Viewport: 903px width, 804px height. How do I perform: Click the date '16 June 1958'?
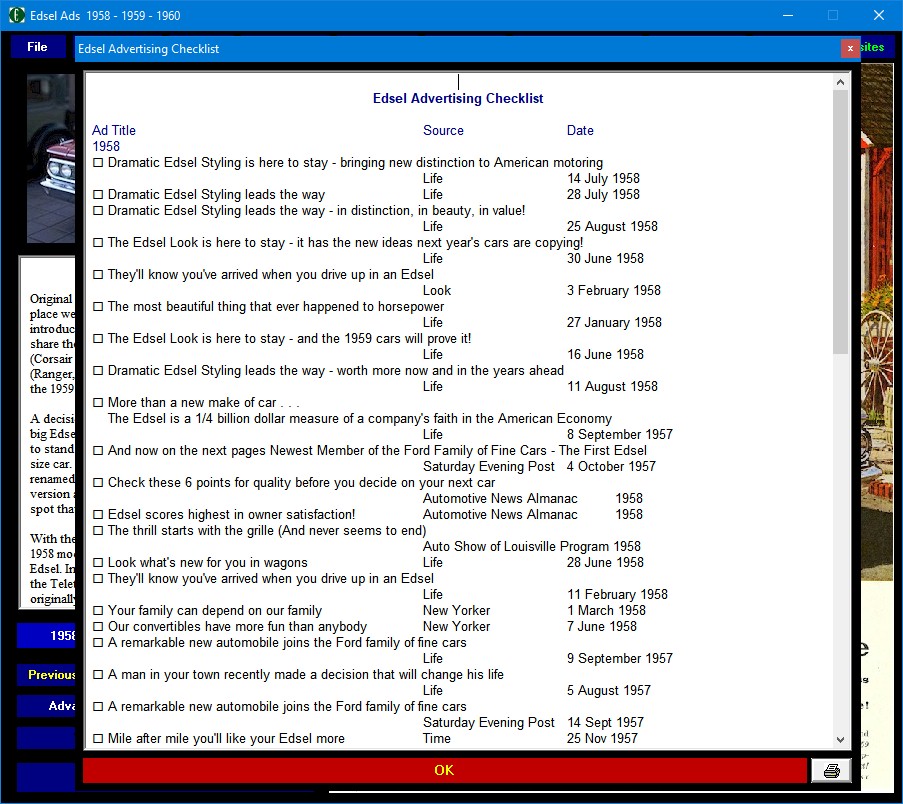605,355
